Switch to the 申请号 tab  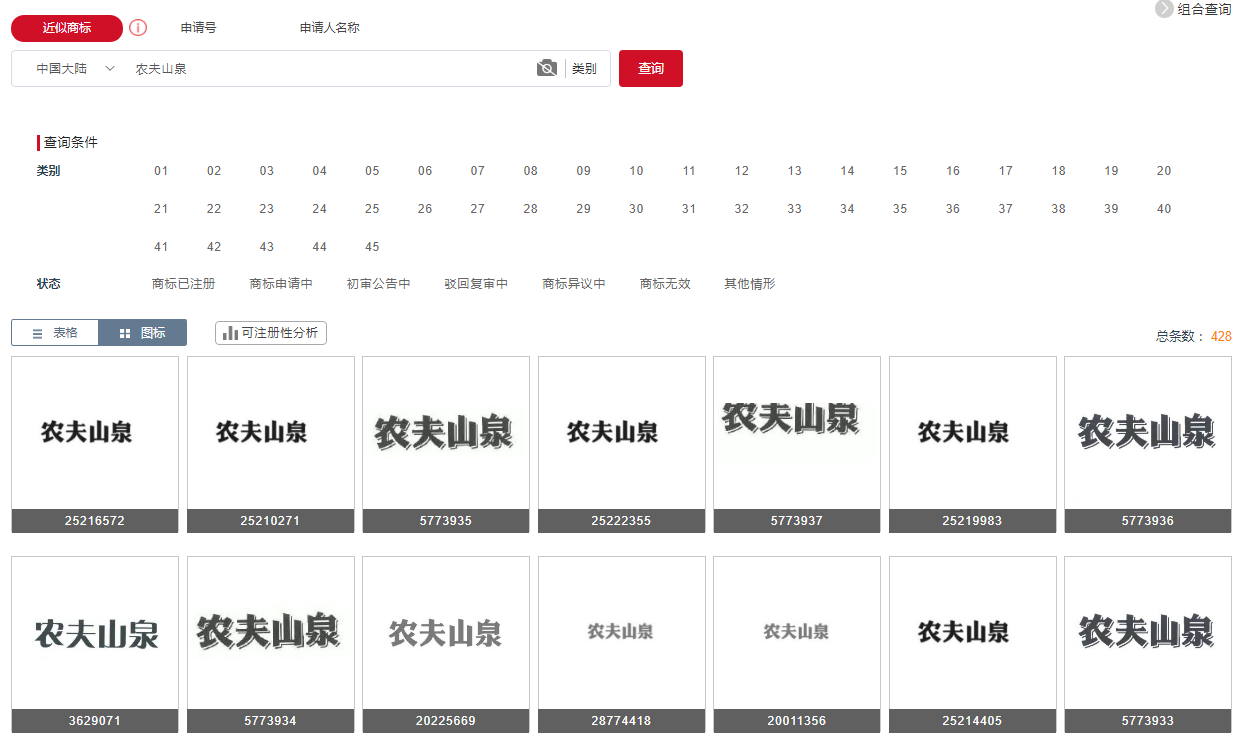(198, 28)
